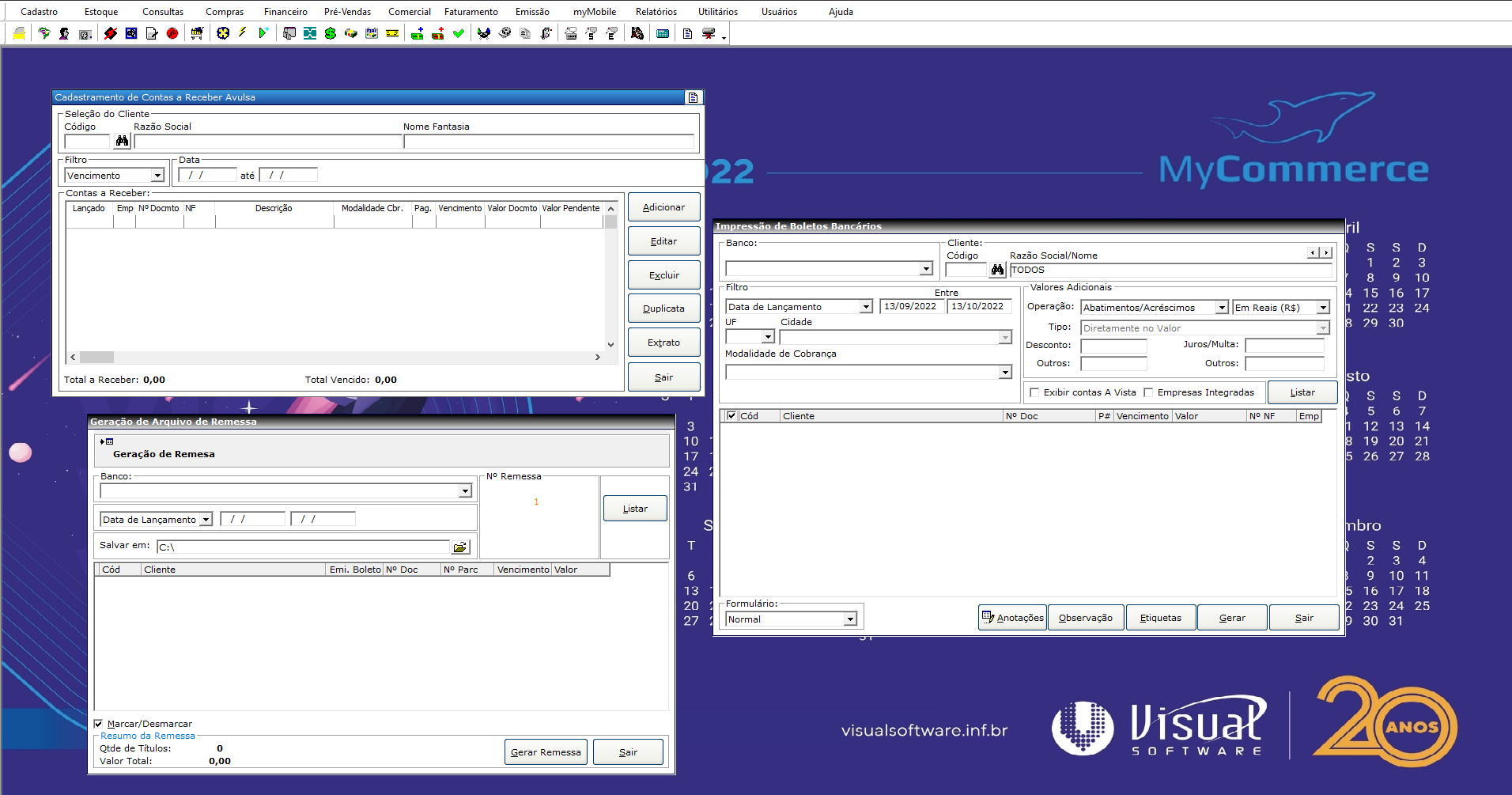Click the yellow ticket toolbar icon
Screen dimensions: 1512x795
(392, 33)
